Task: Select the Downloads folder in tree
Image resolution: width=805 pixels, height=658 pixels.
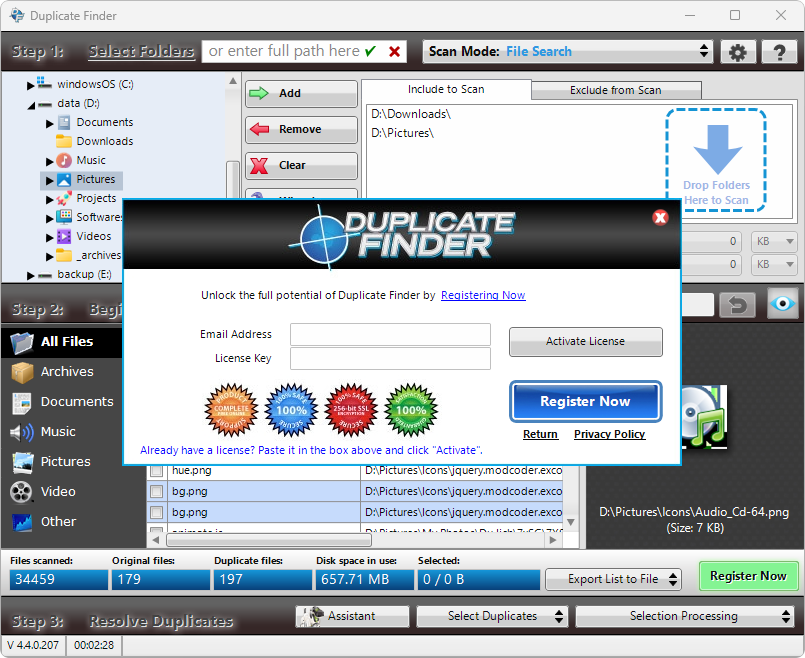Action: coord(105,141)
